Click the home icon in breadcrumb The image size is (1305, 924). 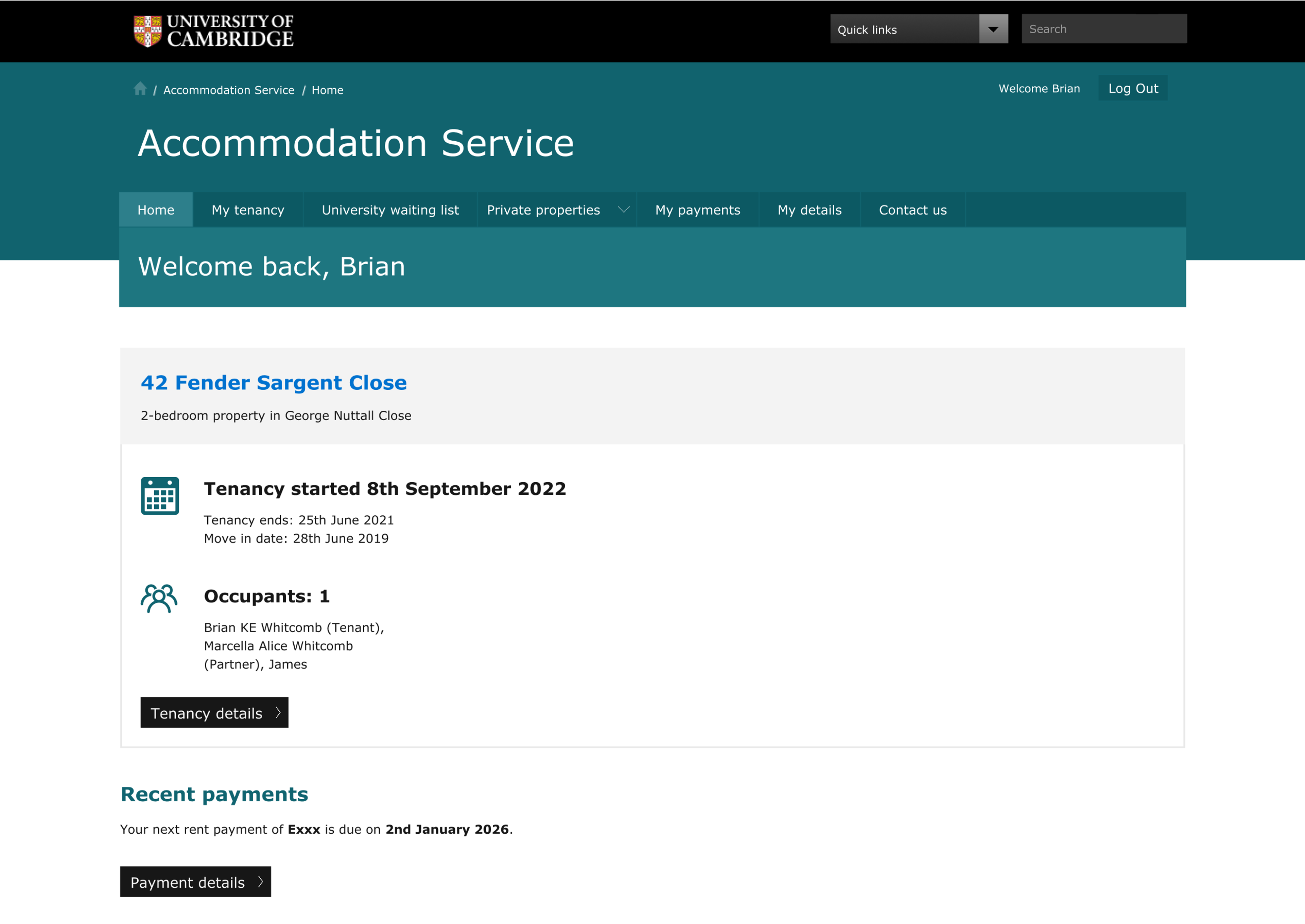(x=140, y=89)
